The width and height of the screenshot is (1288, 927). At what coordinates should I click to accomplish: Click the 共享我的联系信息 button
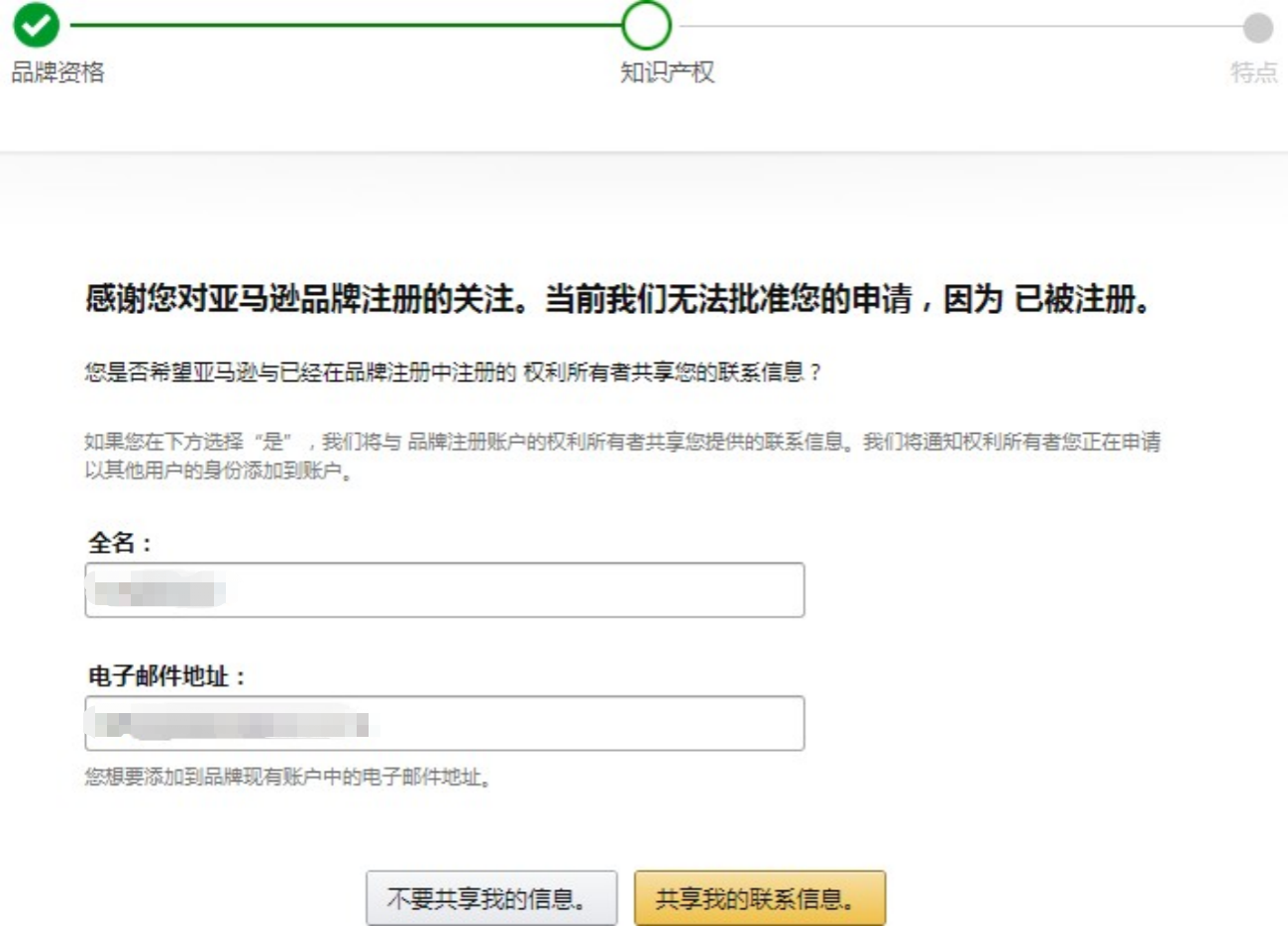coord(760,898)
